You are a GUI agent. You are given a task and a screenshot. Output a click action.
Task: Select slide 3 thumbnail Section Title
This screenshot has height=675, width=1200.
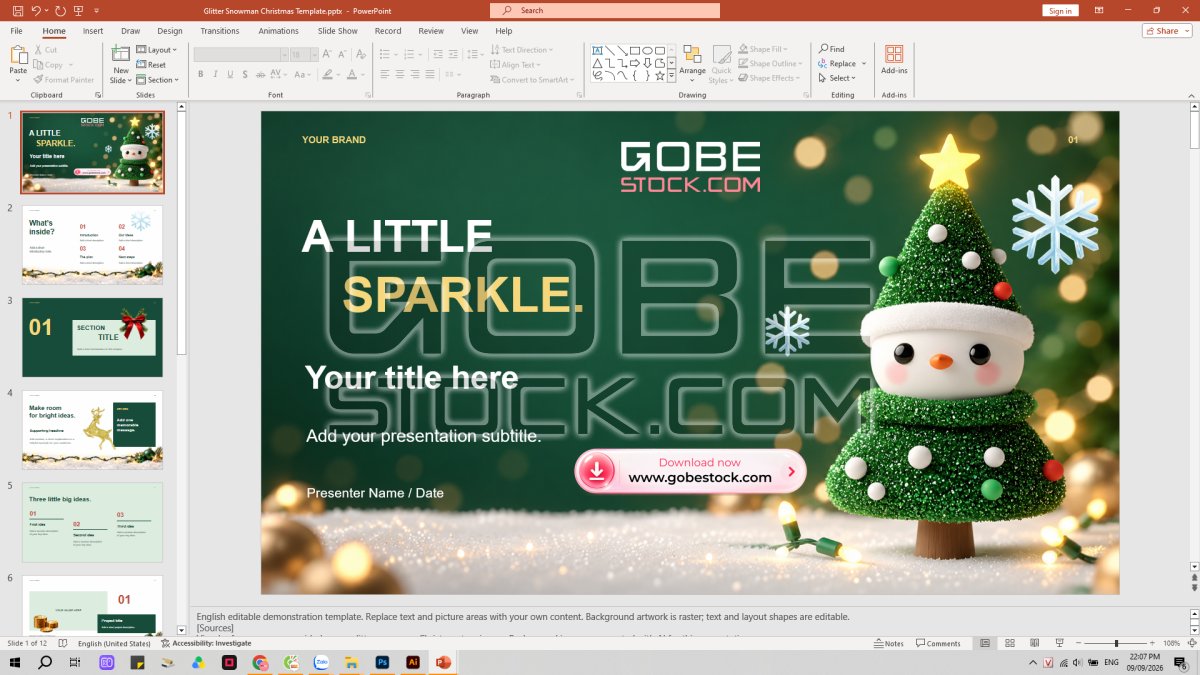coord(92,337)
